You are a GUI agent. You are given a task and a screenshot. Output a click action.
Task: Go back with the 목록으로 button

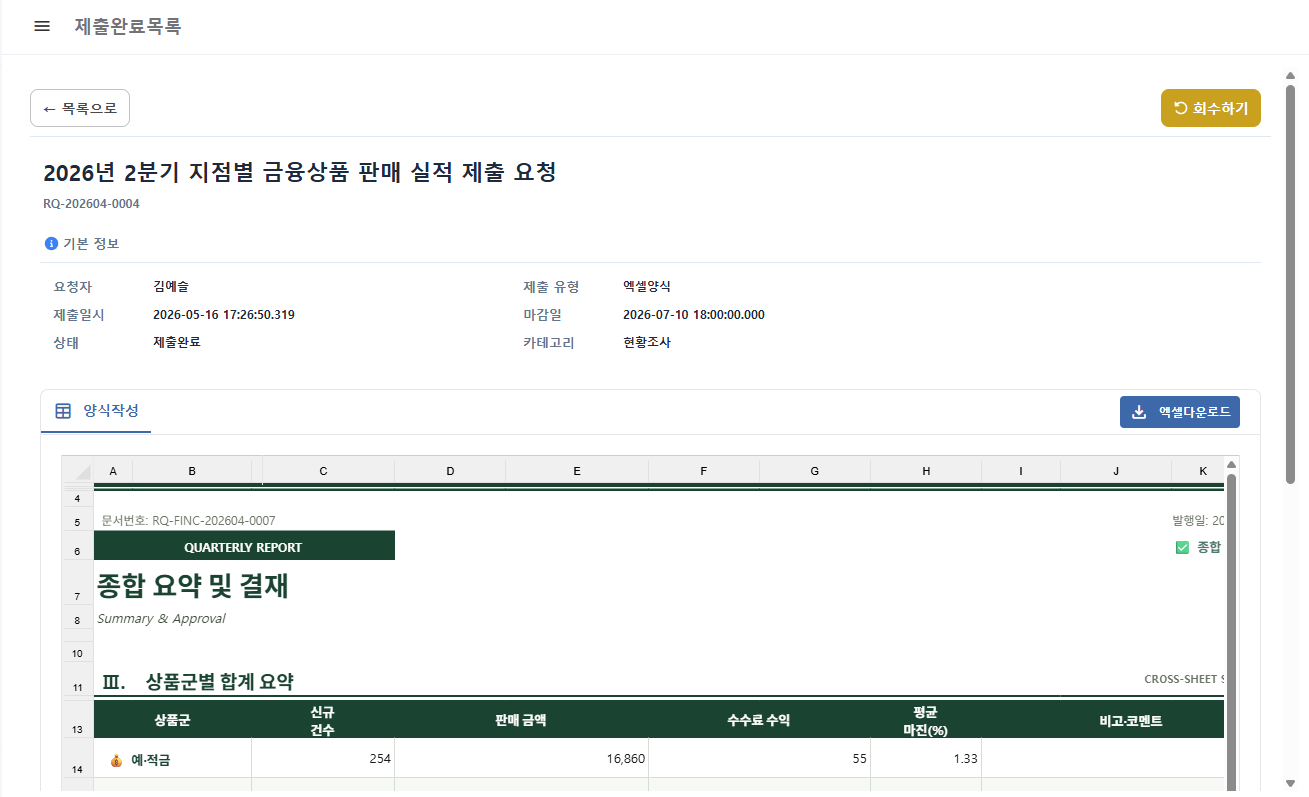[80, 108]
